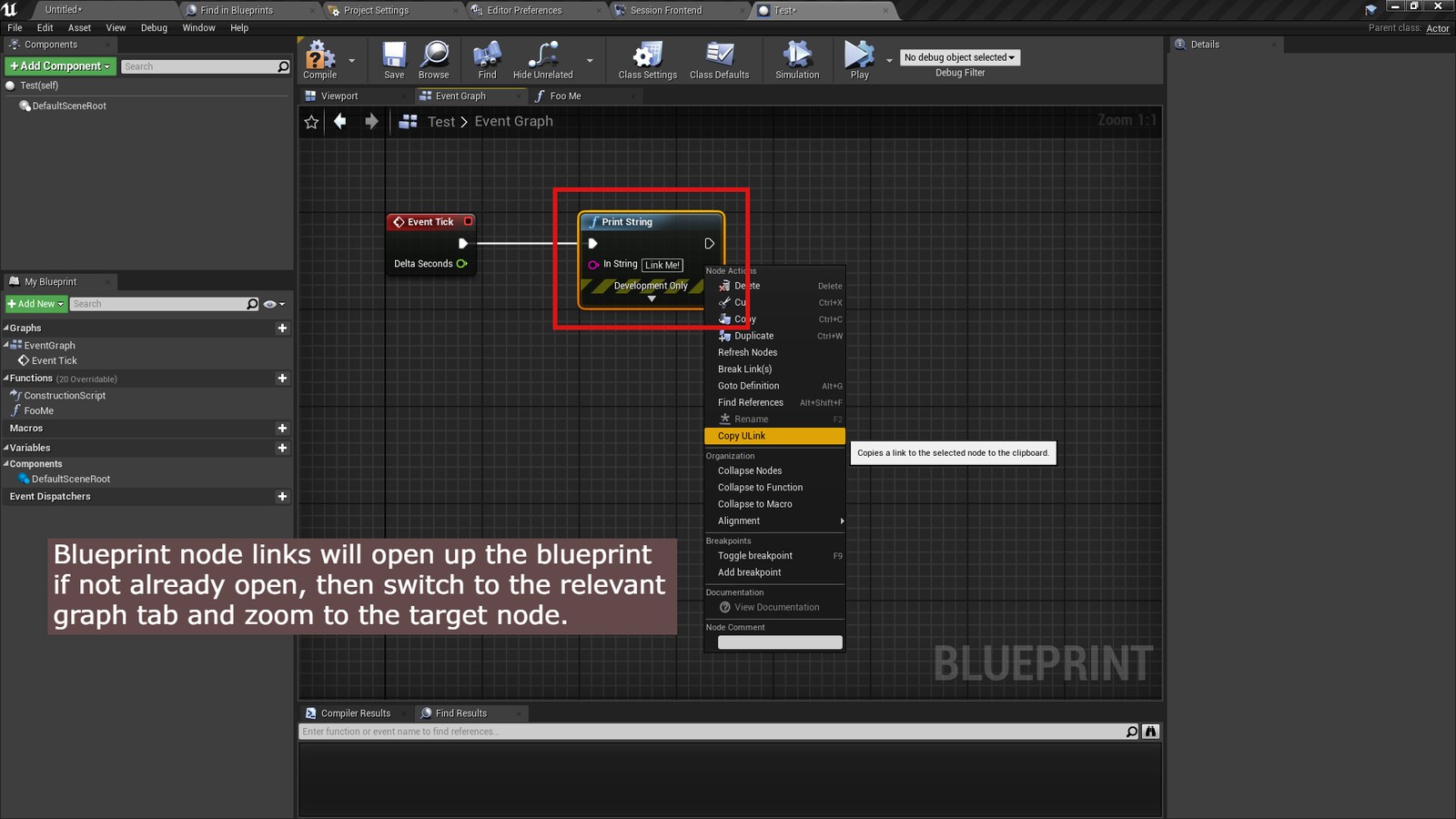Collapse the Functions section
The width and height of the screenshot is (1456, 819).
click(5, 378)
